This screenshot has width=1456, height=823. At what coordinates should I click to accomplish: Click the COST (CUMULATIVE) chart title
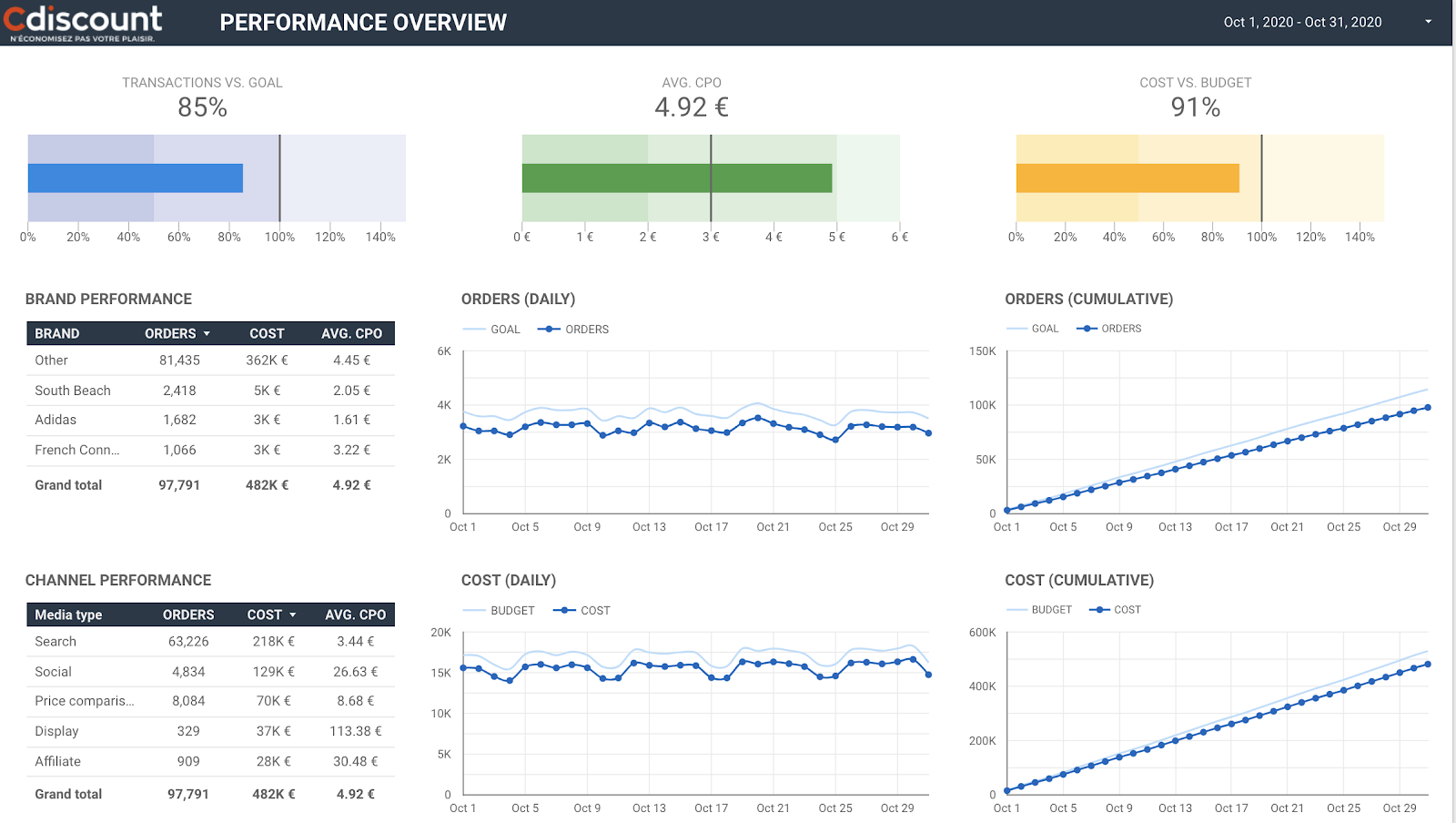1079,580
